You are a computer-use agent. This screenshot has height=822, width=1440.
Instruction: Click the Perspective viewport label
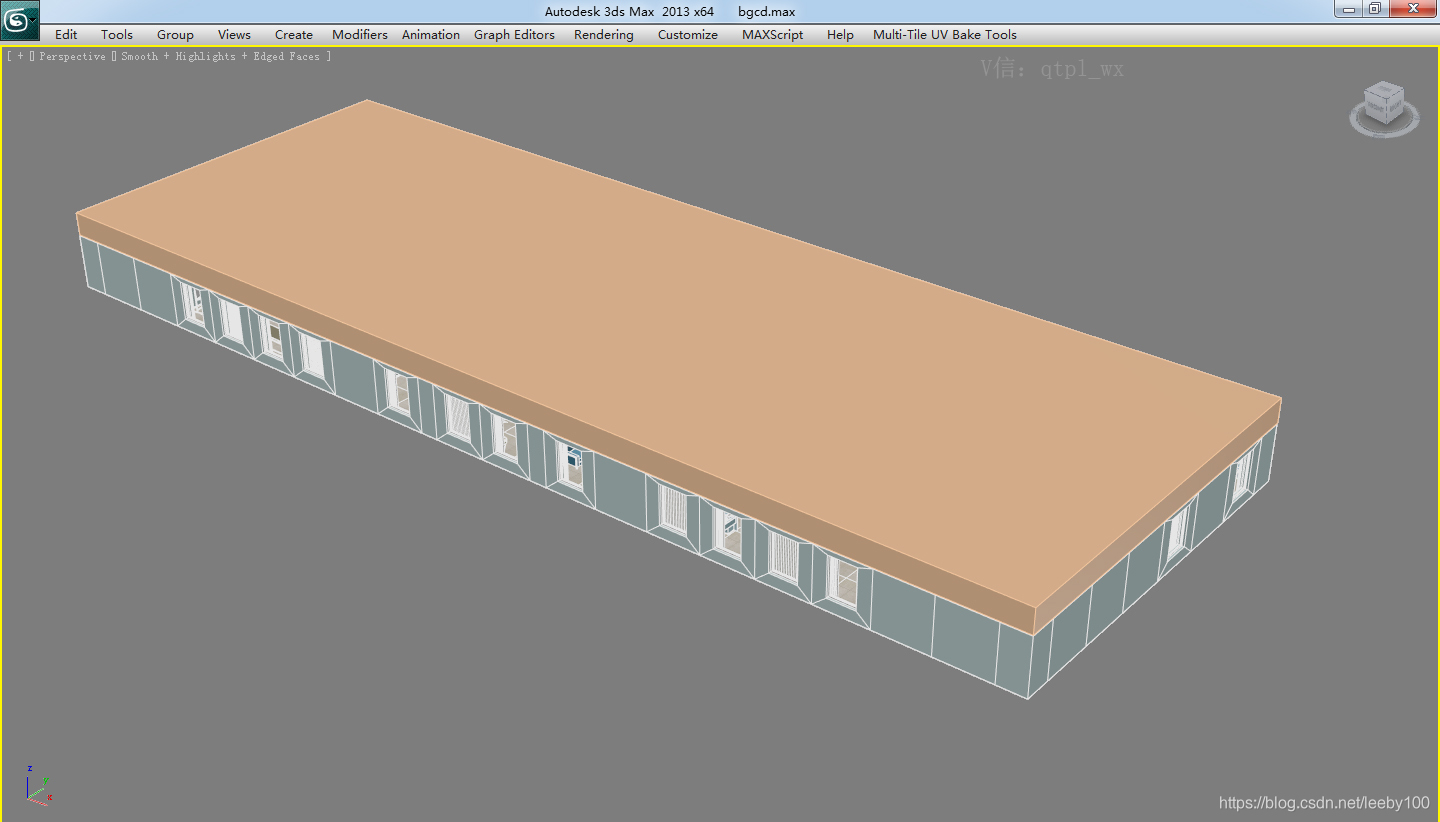click(x=72, y=57)
